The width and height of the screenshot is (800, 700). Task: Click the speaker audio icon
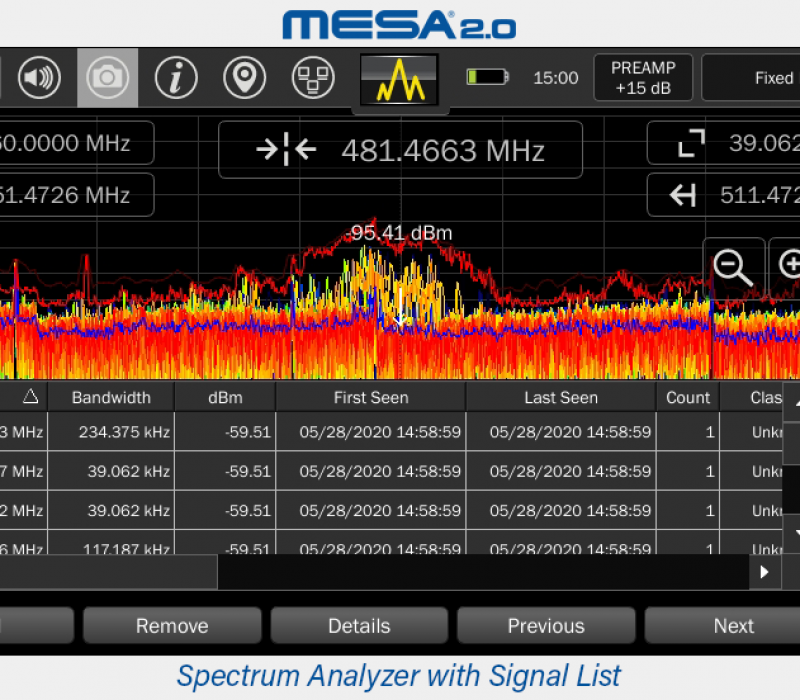39,78
